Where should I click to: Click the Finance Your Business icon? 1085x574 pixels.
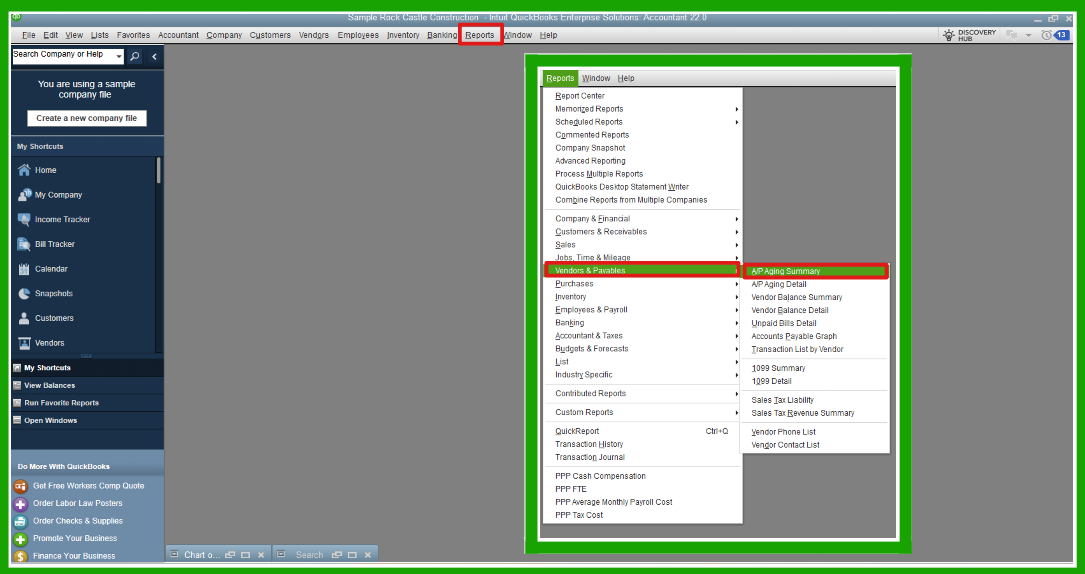pyautogui.click(x=21, y=556)
